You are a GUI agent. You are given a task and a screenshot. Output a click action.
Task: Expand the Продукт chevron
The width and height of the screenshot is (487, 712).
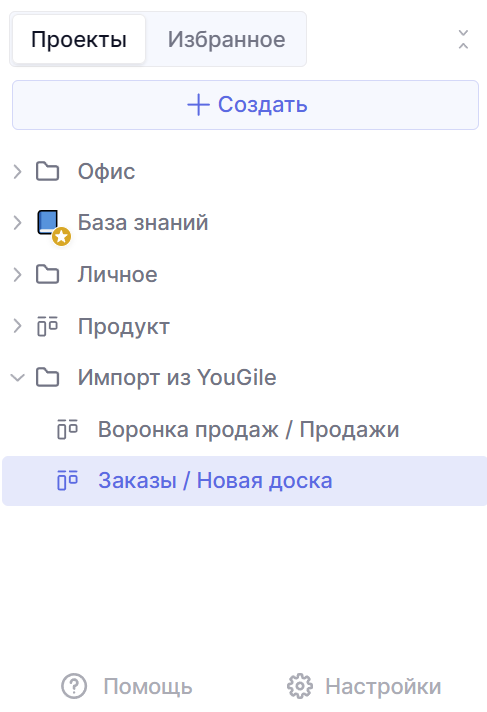click(x=17, y=326)
